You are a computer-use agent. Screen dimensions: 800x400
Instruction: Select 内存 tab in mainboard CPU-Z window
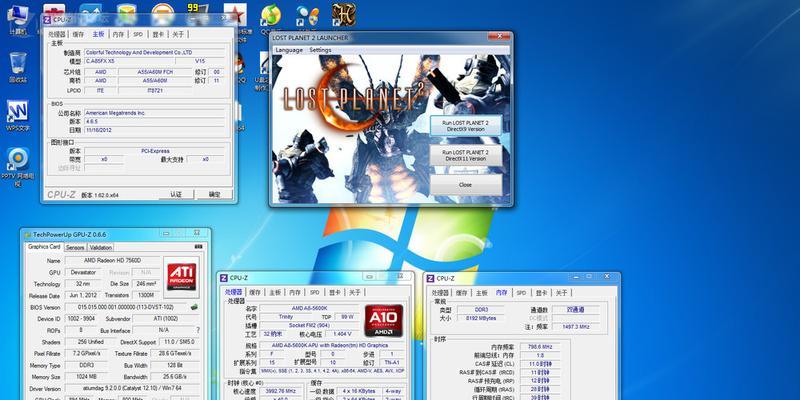click(x=118, y=34)
